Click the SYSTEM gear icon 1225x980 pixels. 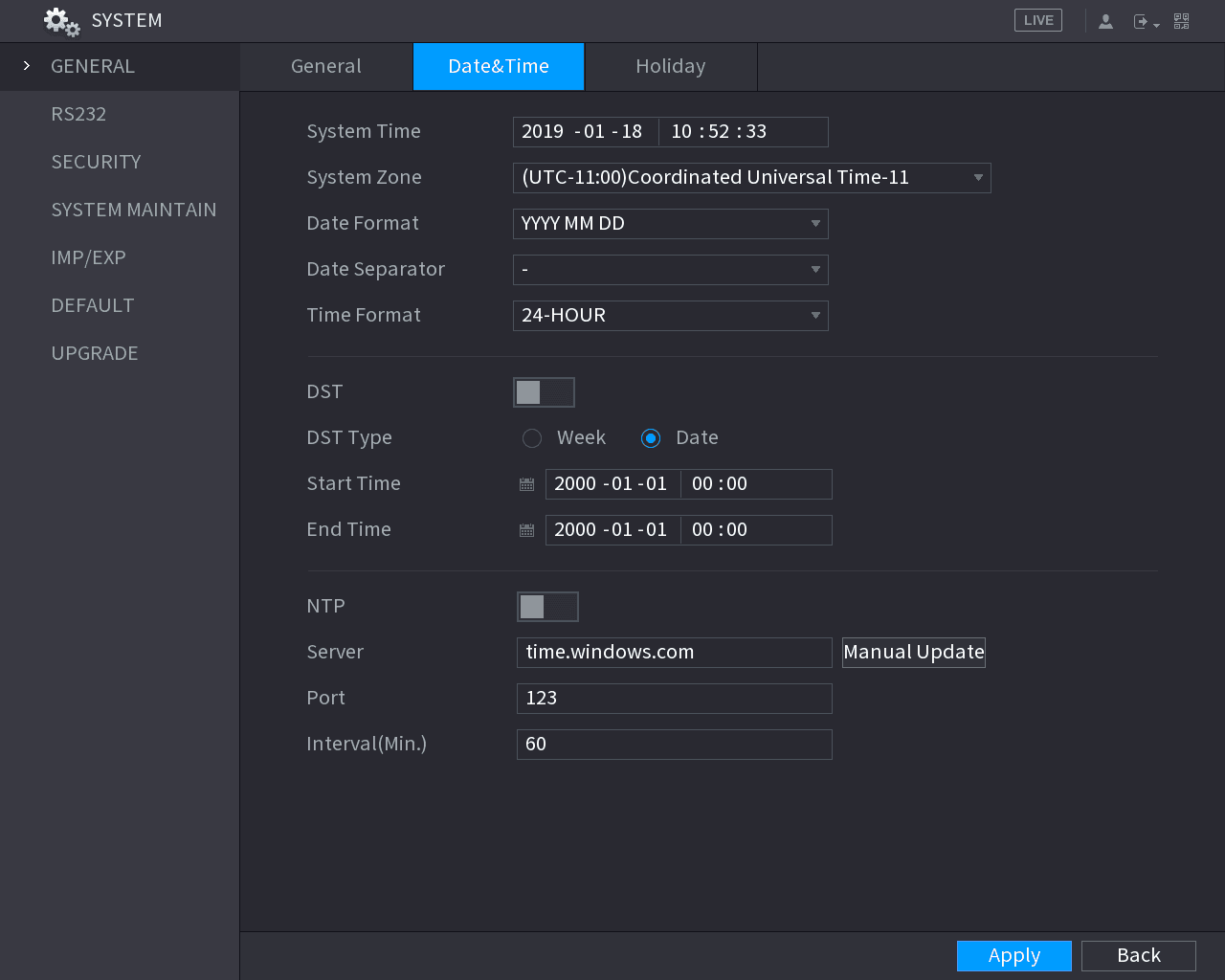(62, 21)
